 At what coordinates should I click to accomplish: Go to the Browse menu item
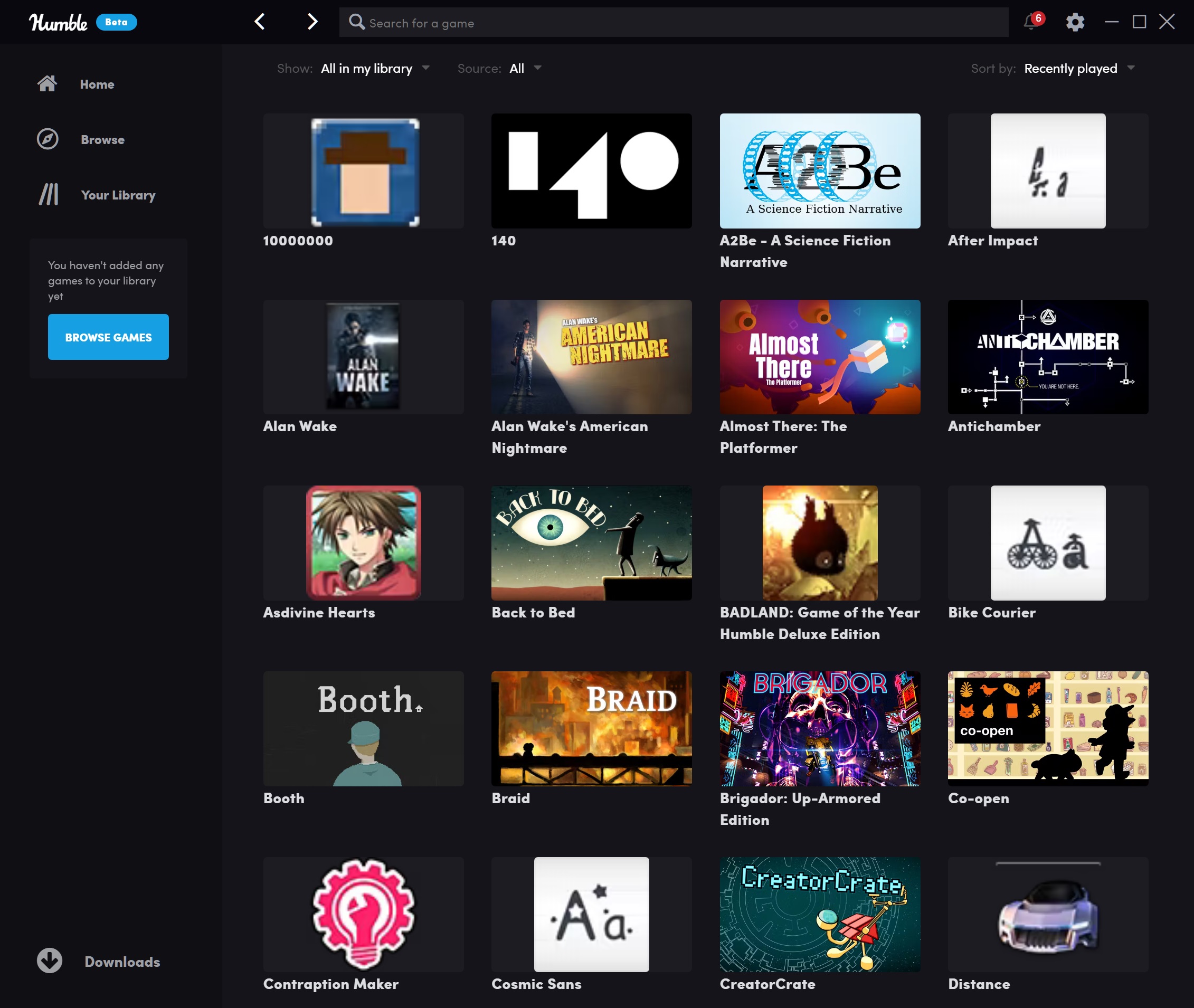[x=102, y=140]
